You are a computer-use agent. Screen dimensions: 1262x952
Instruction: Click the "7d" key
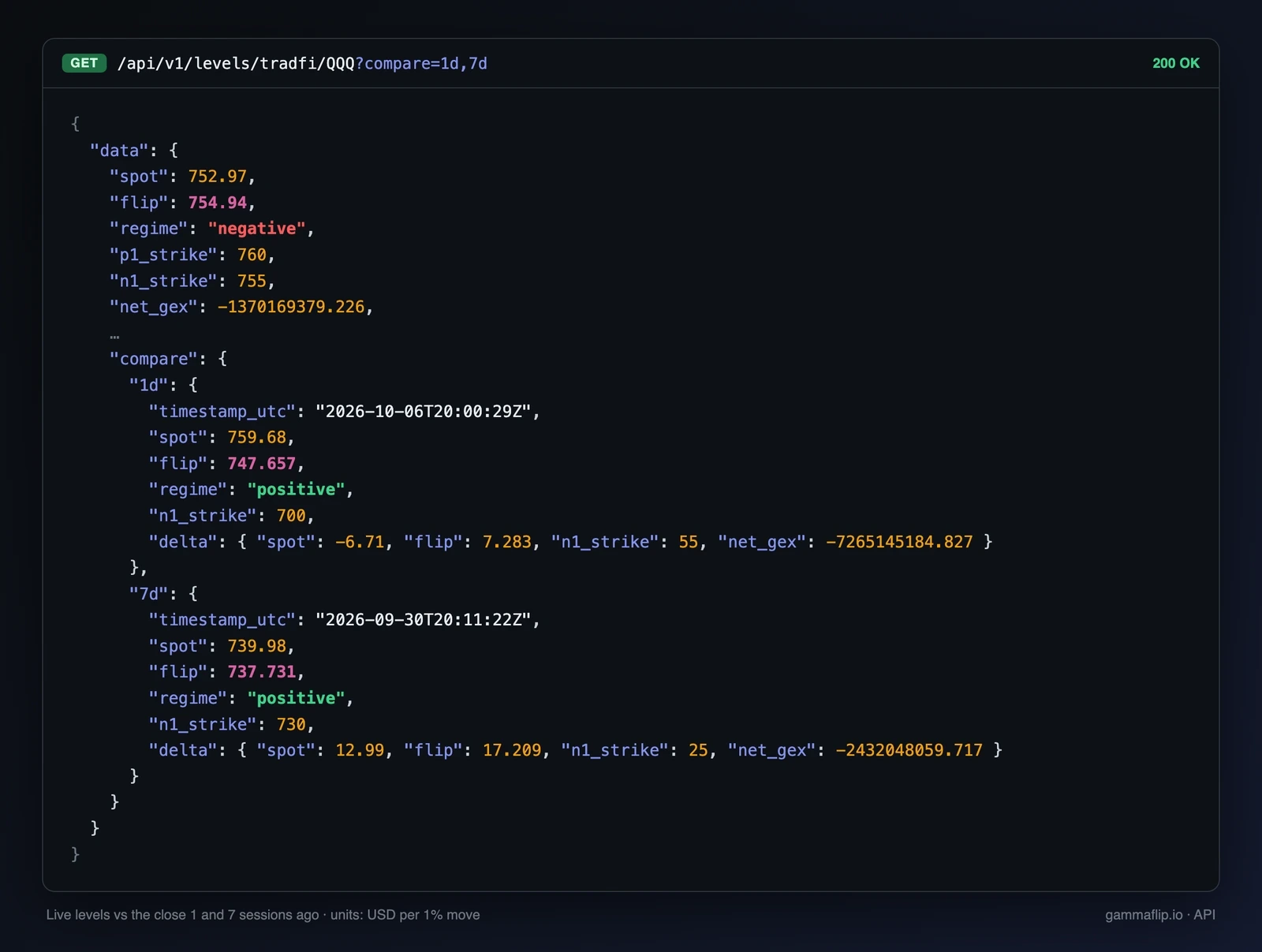148,593
